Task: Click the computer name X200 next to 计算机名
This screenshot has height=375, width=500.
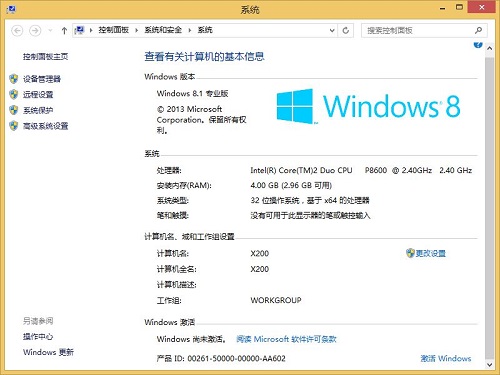Action: [260, 254]
